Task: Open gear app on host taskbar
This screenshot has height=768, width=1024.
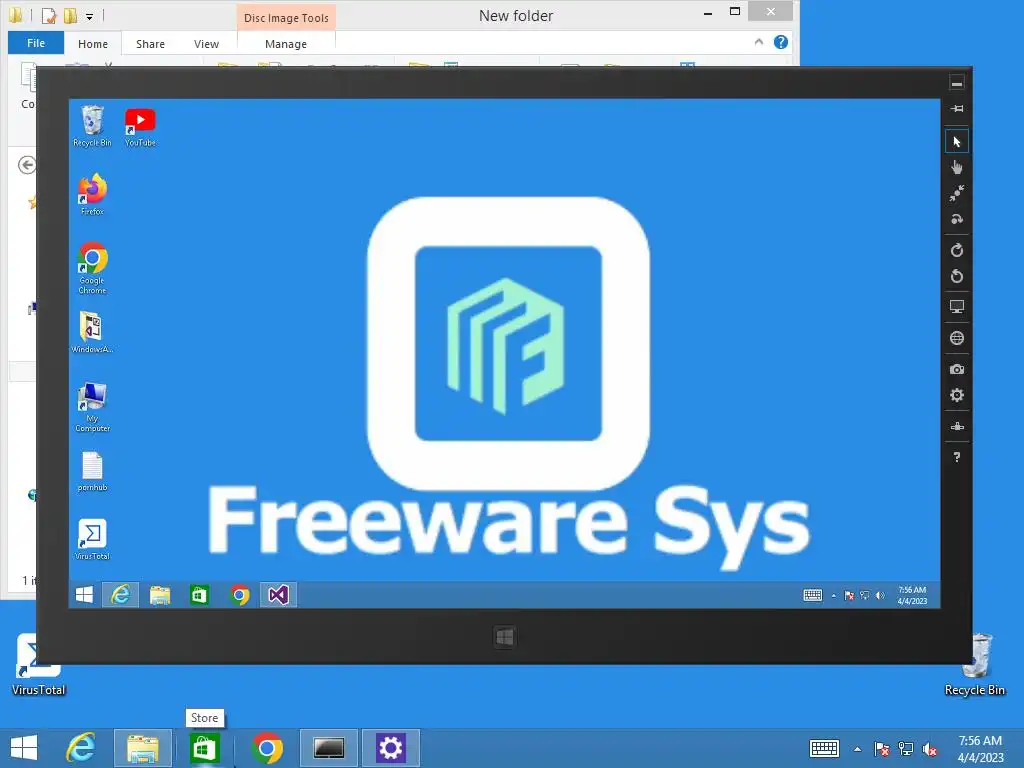Action: click(391, 748)
